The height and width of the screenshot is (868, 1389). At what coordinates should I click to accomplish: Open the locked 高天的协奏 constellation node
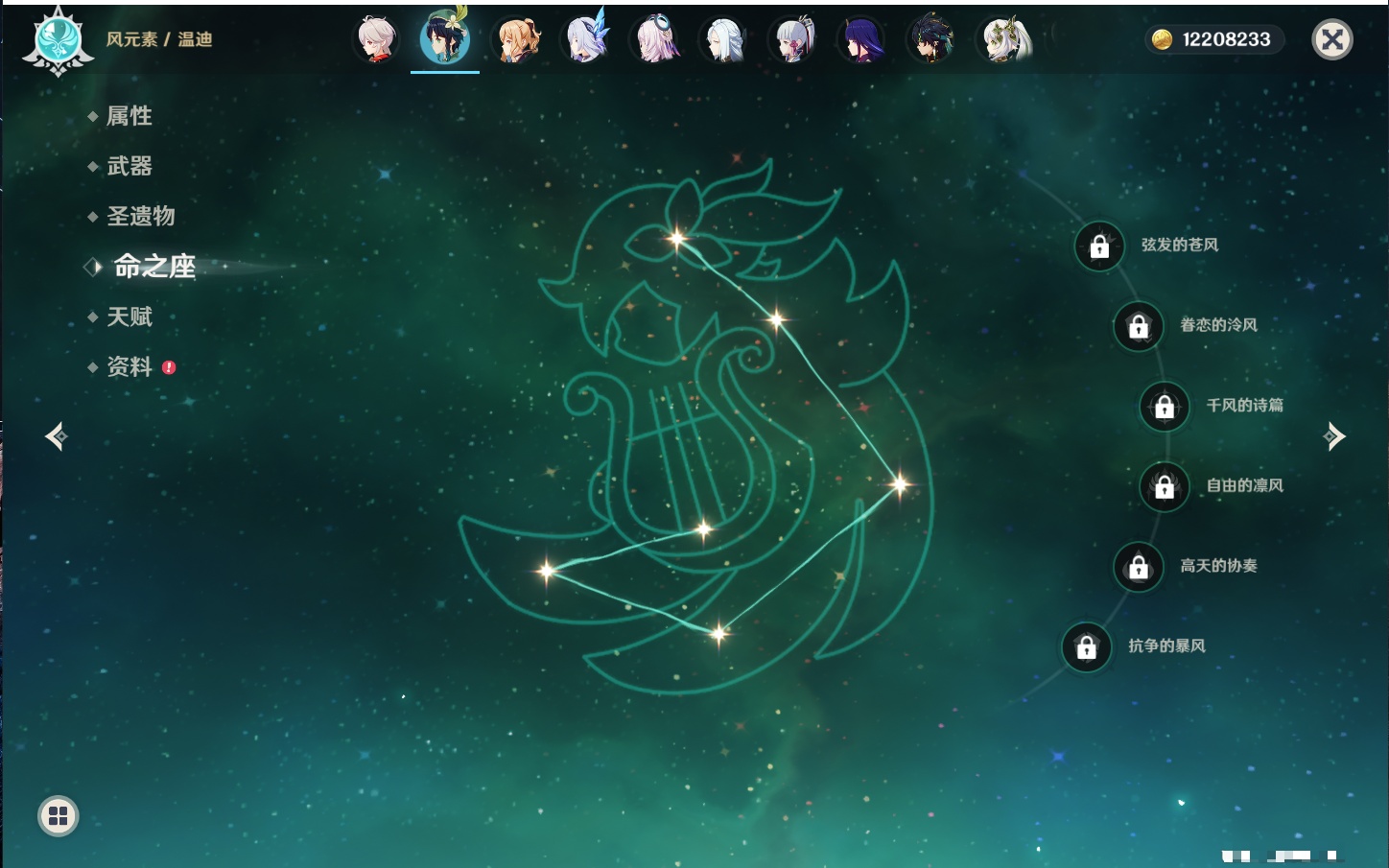[1139, 567]
